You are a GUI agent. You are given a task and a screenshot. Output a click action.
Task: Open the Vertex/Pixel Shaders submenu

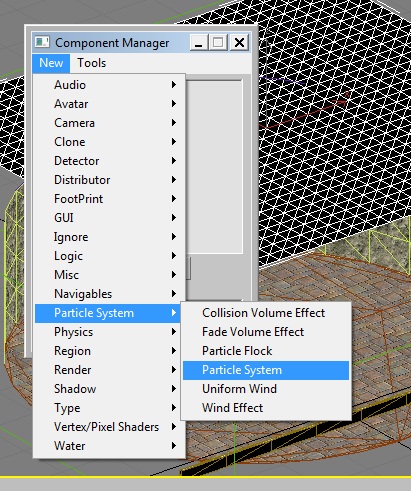click(109, 427)
